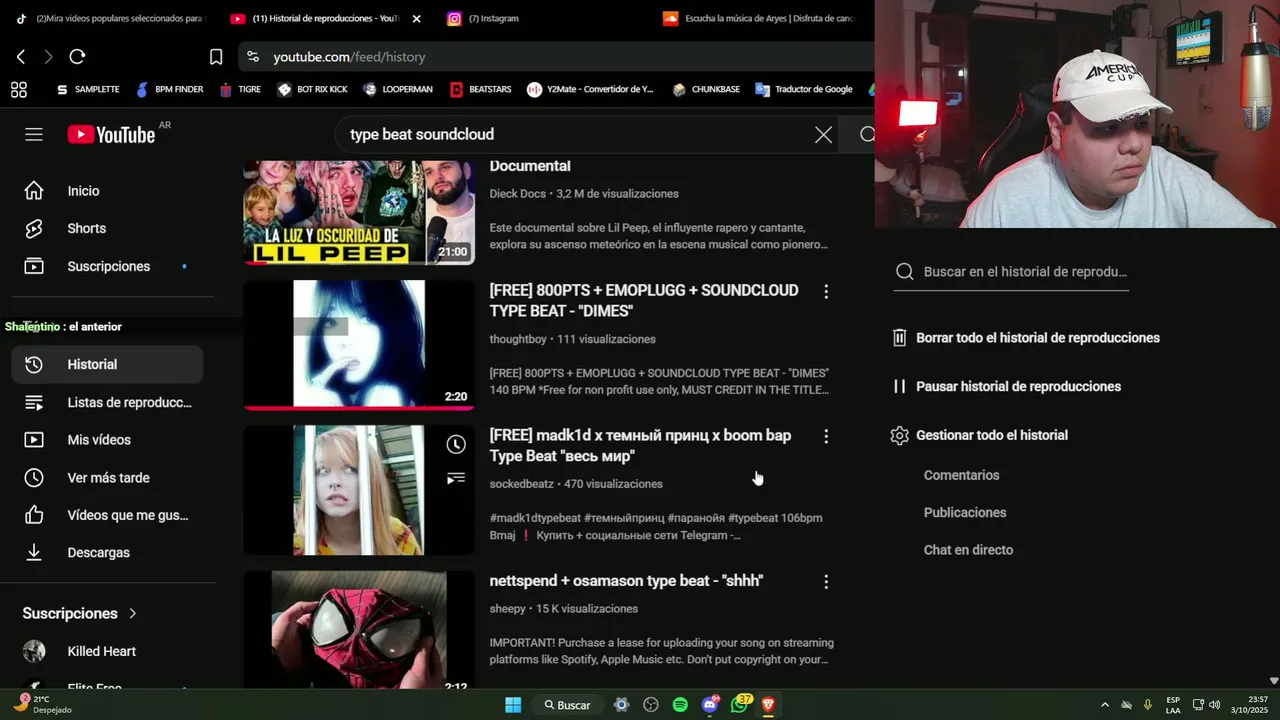Show hidden system tray icons chevron
Screen dimensions: 1280x720
pos(1105,705)
